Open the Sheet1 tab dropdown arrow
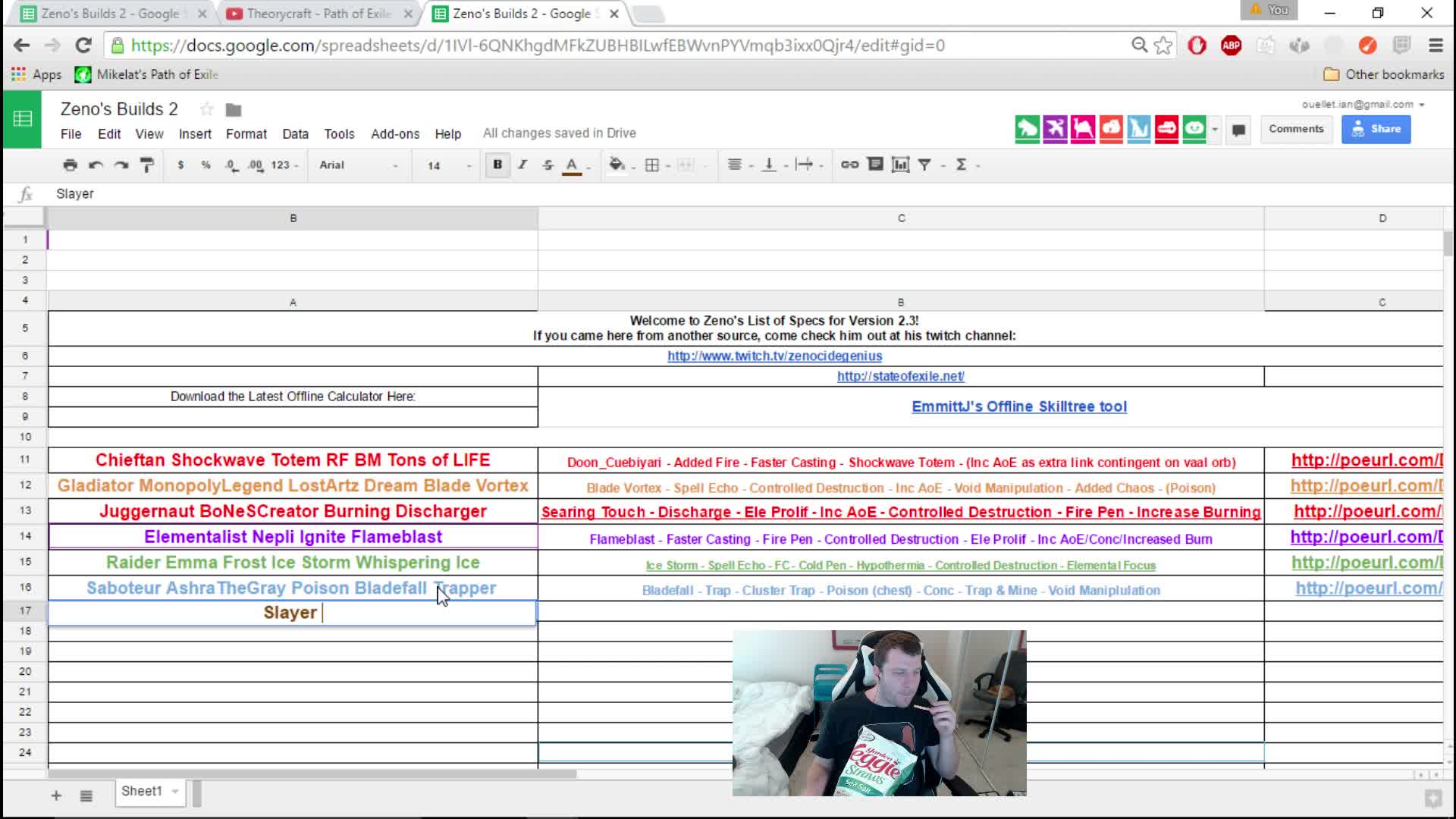The width and height of the screenshot is (1456, 819). (175, 791)
